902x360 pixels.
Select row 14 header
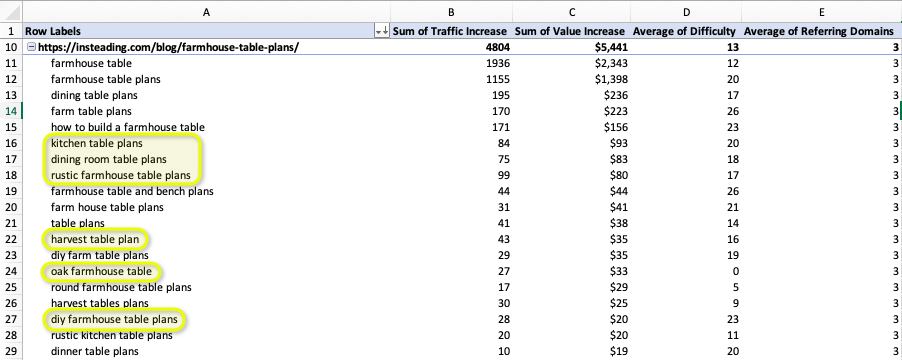(11, 111)
